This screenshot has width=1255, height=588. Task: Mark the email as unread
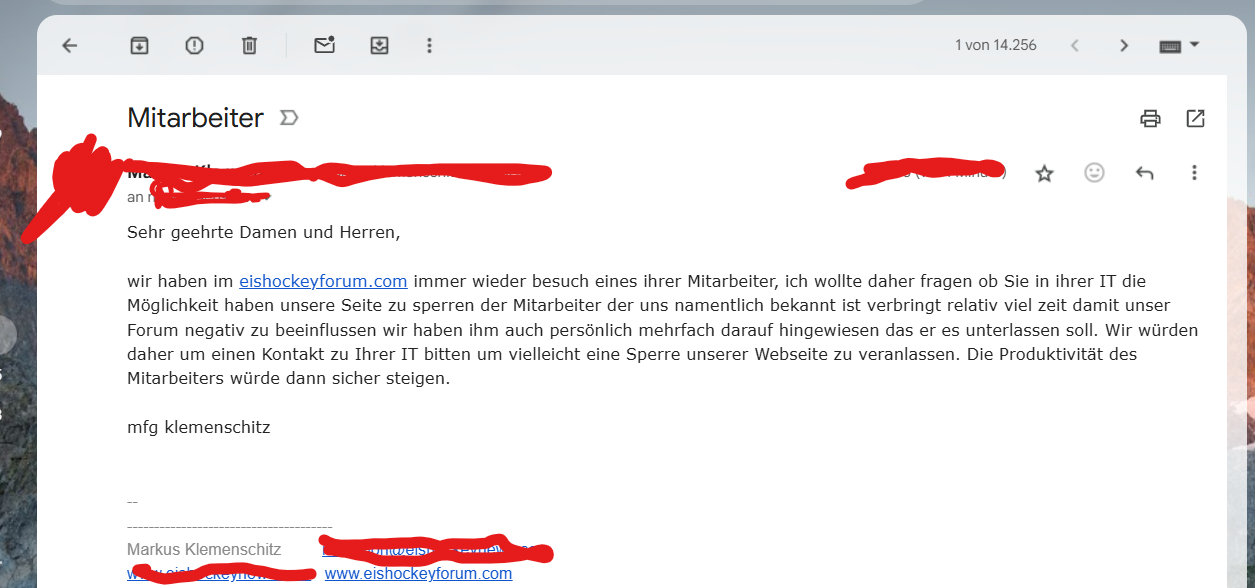click(x=324, y=45)
